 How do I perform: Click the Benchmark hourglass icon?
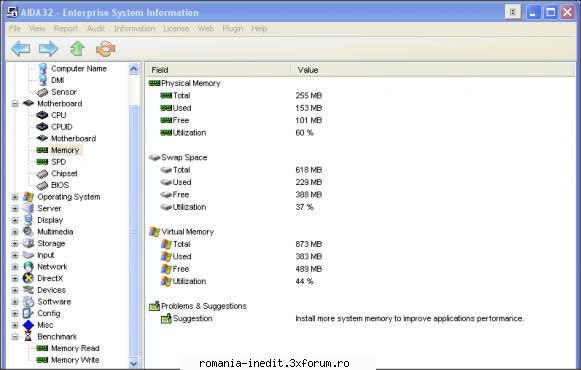pyautogui.click(x=29, y=336)
